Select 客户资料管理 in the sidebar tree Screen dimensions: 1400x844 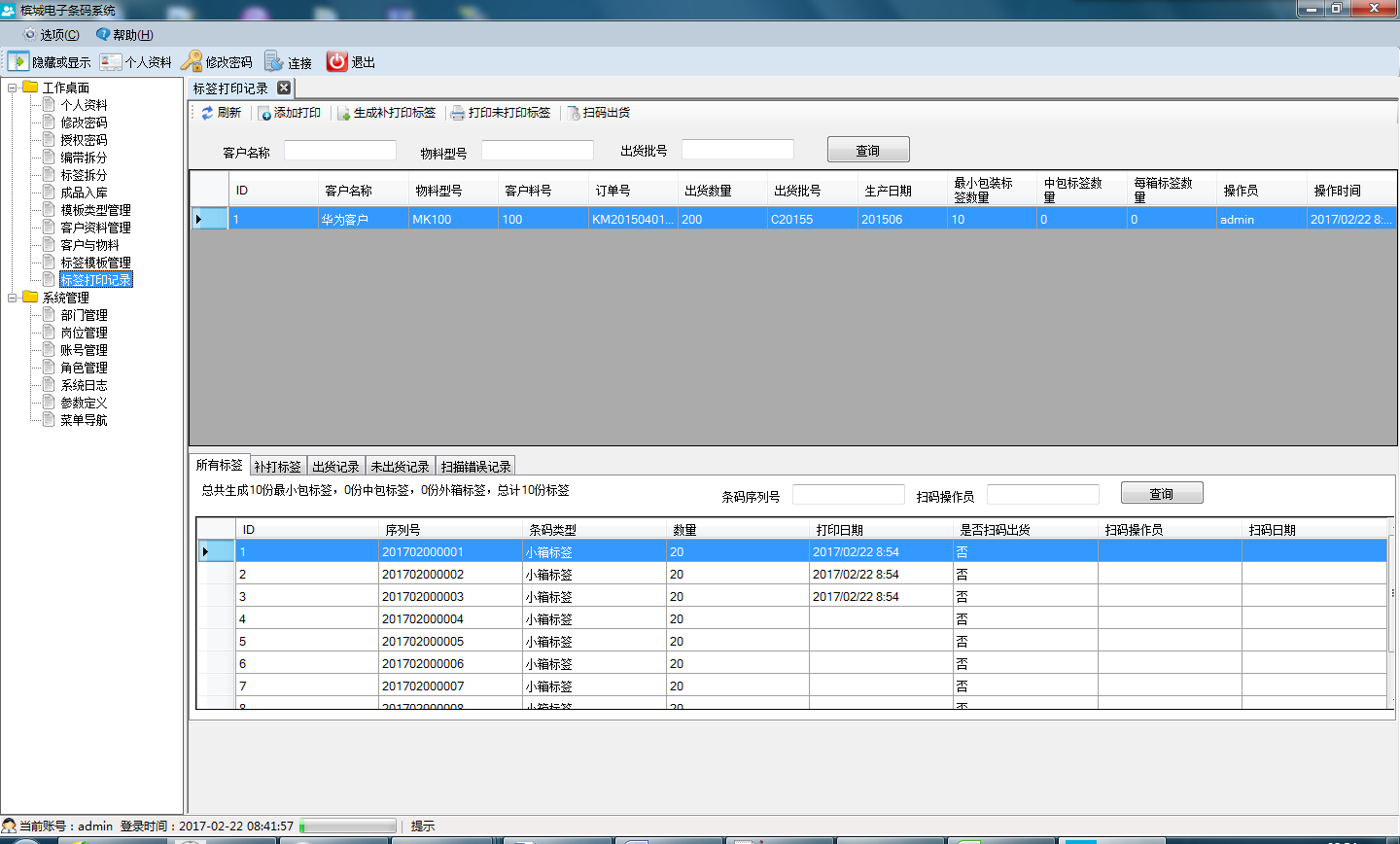pyautogui.click(x=95, y=228)
